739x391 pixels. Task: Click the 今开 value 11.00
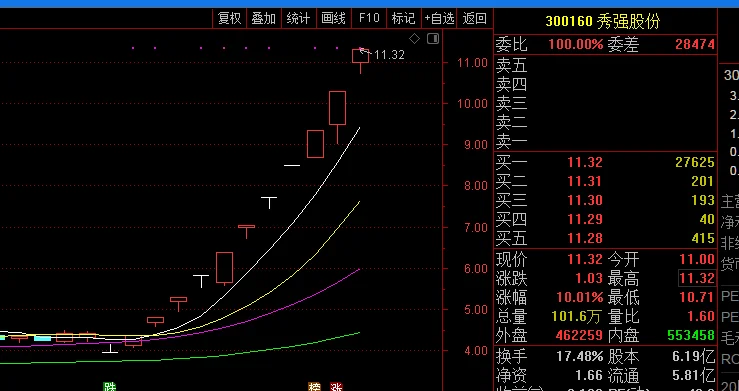click(697, 259)
